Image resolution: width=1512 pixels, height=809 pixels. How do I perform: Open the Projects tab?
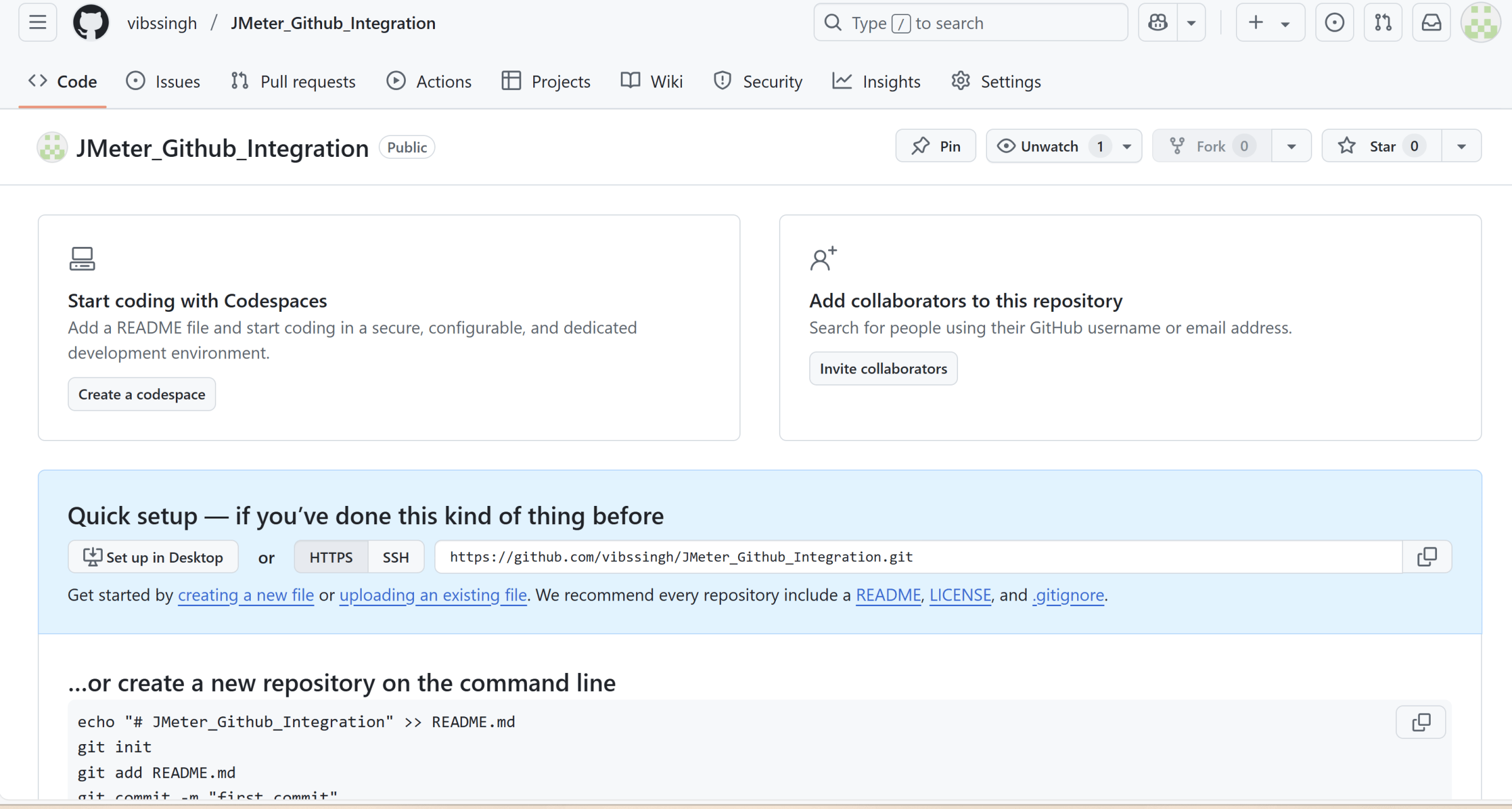pos(546,81)
